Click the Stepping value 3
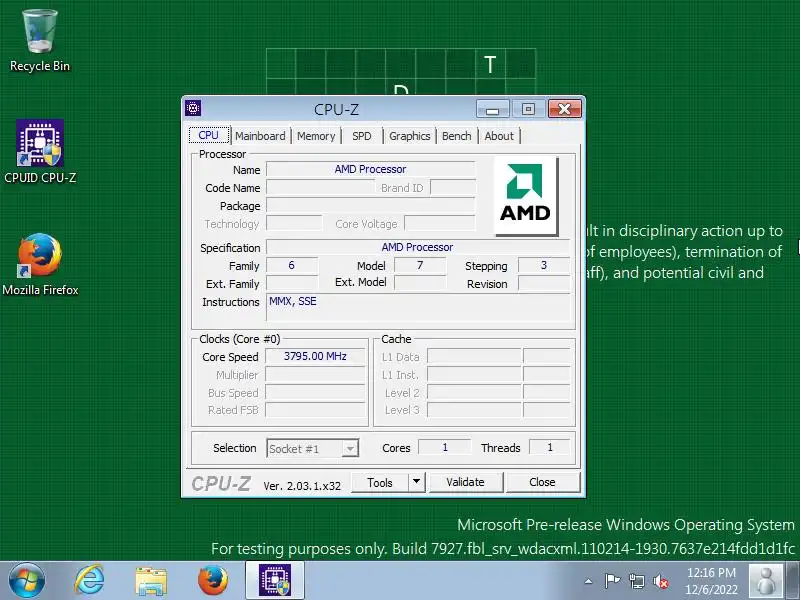The width and height of the screenshot is (800, 600). 544,265
